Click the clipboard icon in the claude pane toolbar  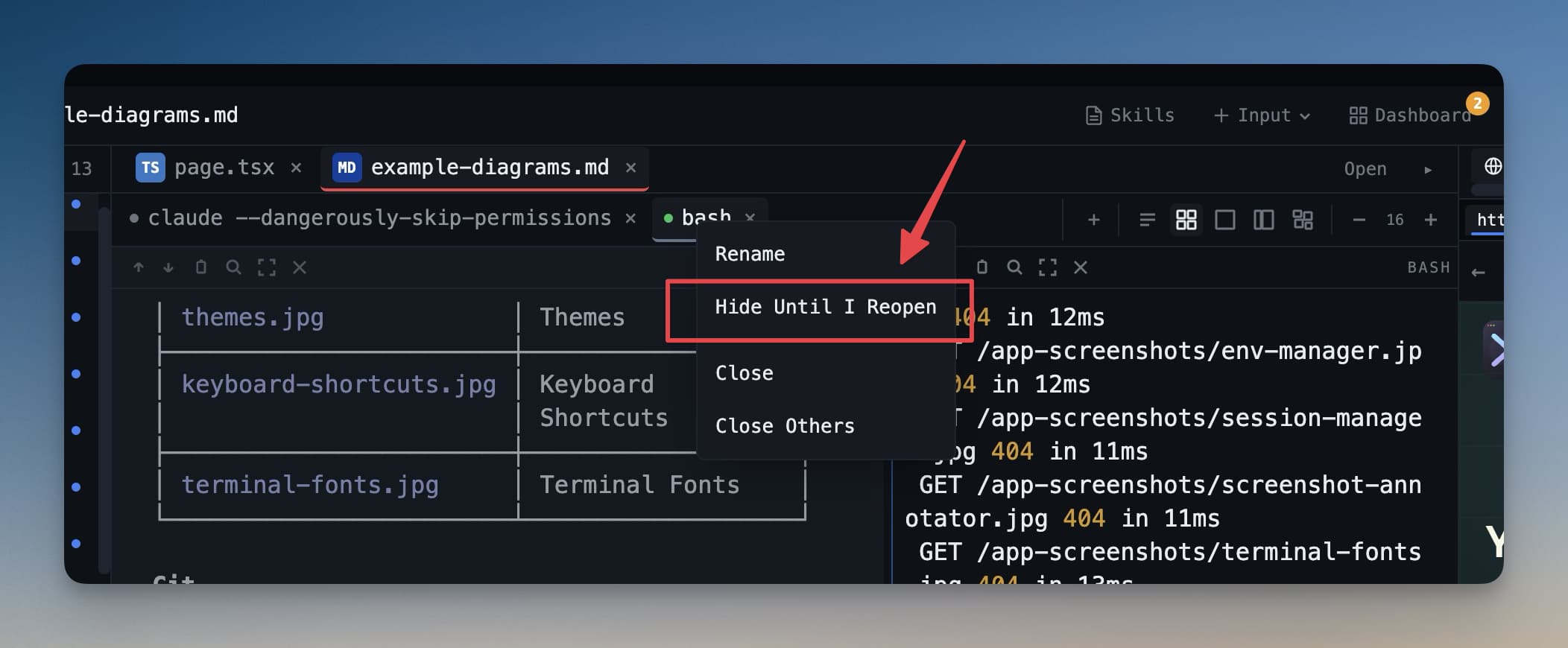coord(200,267)
